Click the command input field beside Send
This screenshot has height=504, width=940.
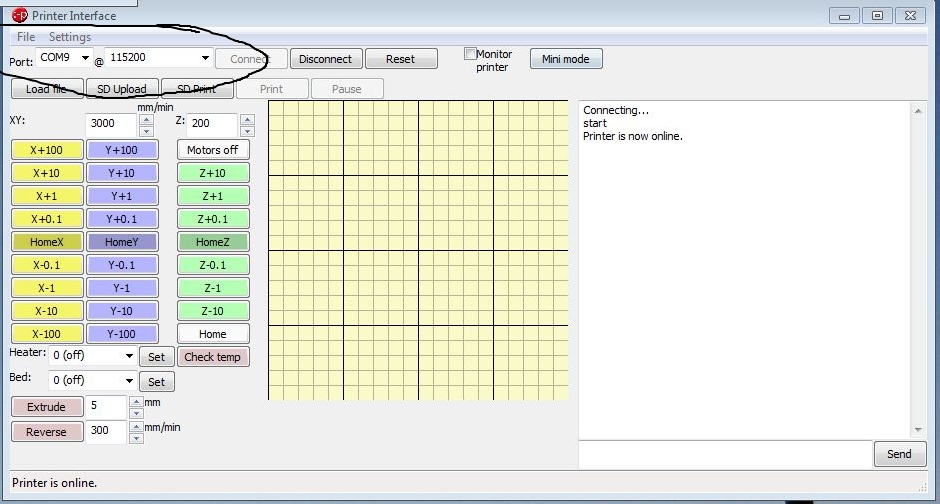[x=725, y=454]
